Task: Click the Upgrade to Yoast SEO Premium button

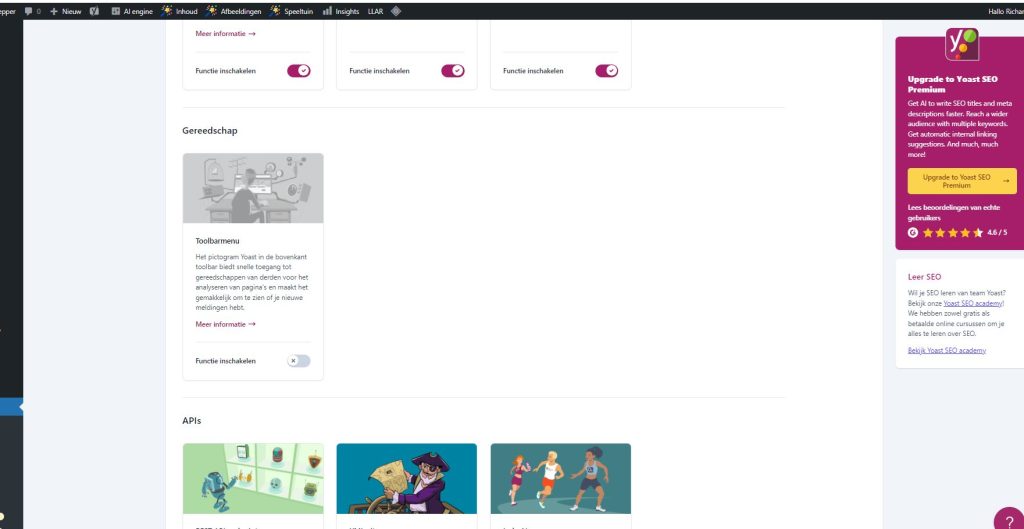Action: point(961,181)
